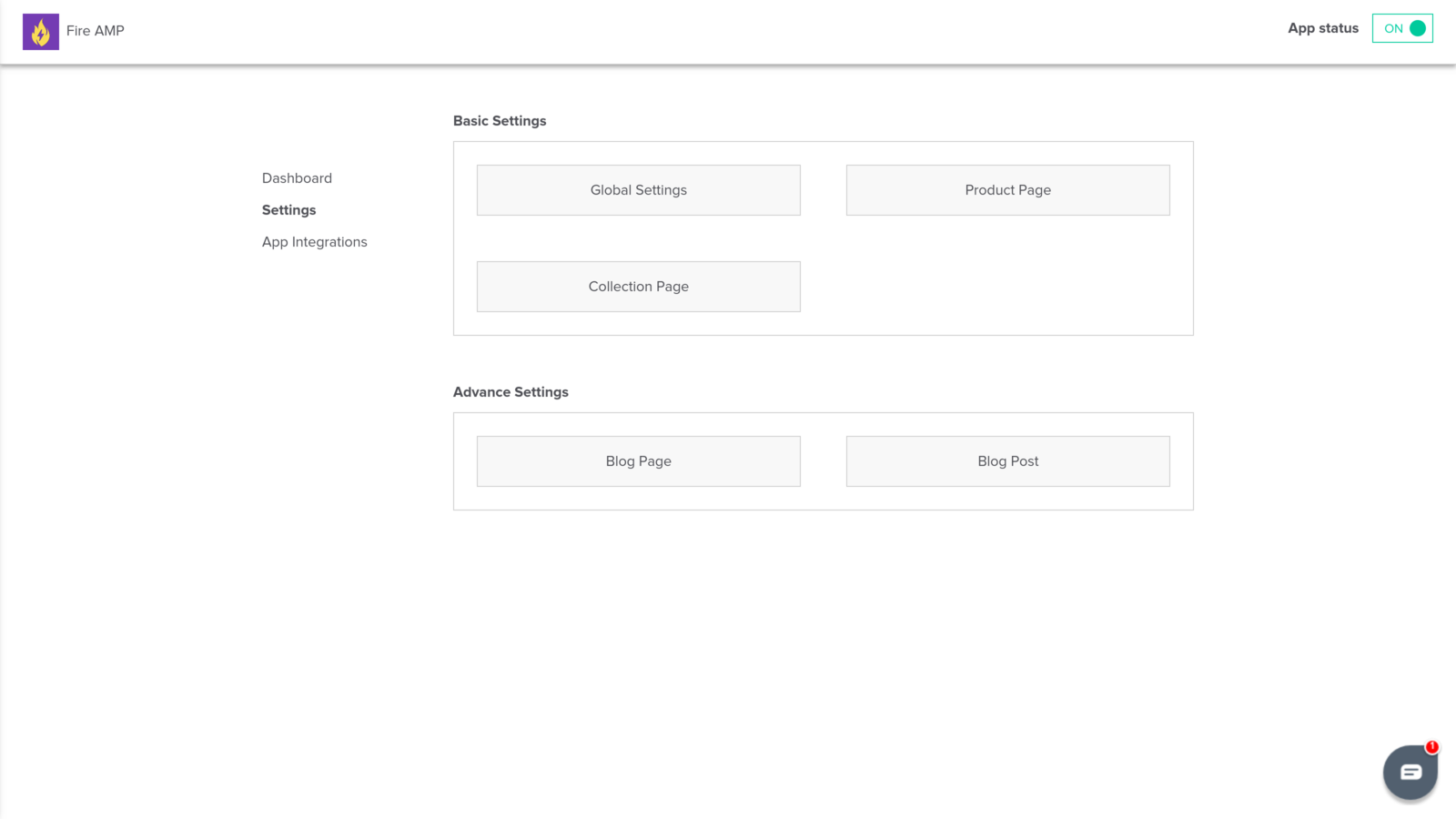Click the App status label
The height and width of the screenshot is (819, 1456).
pos(1322,28)
